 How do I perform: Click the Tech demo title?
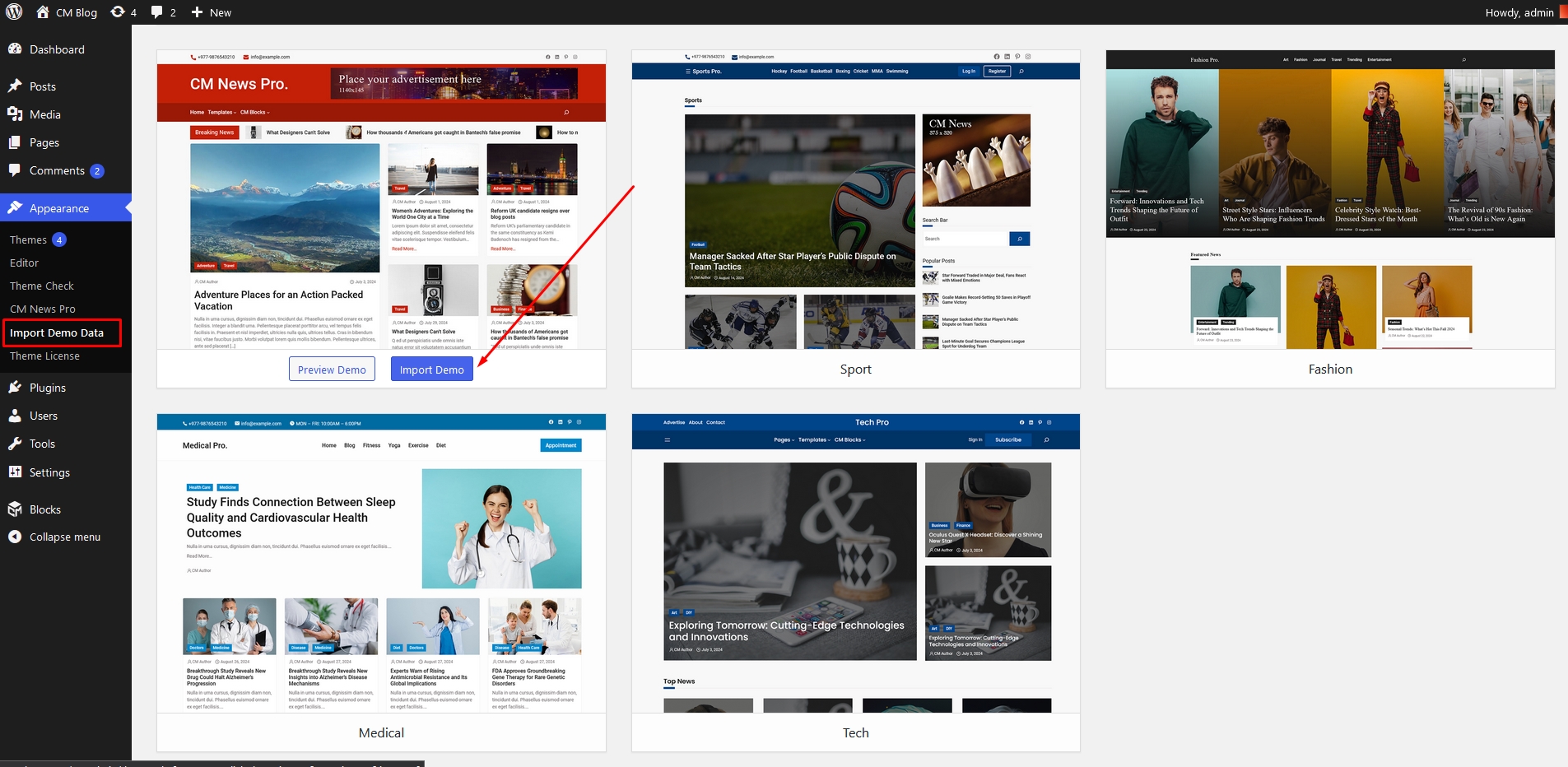pos(856,733)
